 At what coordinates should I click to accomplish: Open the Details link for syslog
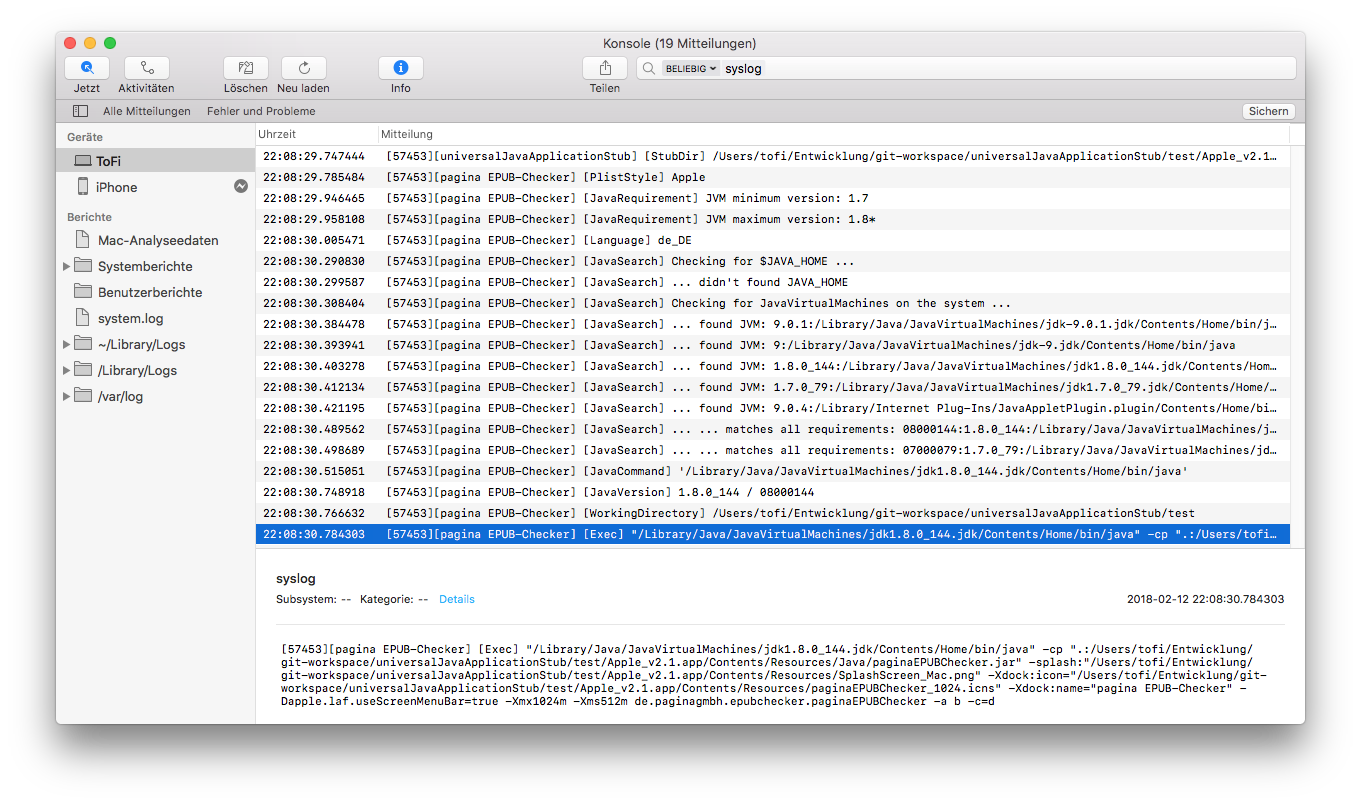[457, 598]
